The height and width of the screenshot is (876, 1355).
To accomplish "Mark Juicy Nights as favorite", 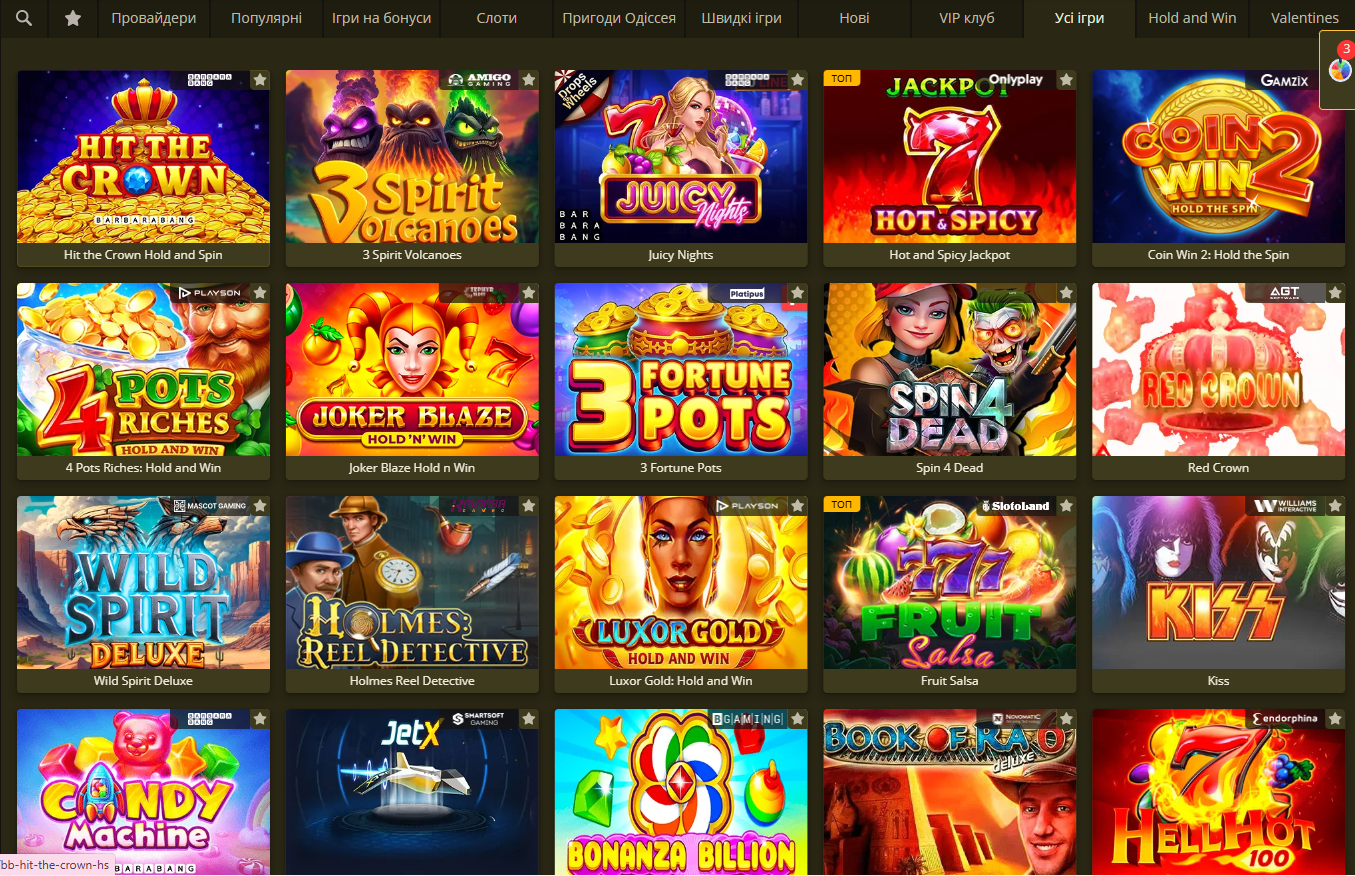I will click(798, 80).
